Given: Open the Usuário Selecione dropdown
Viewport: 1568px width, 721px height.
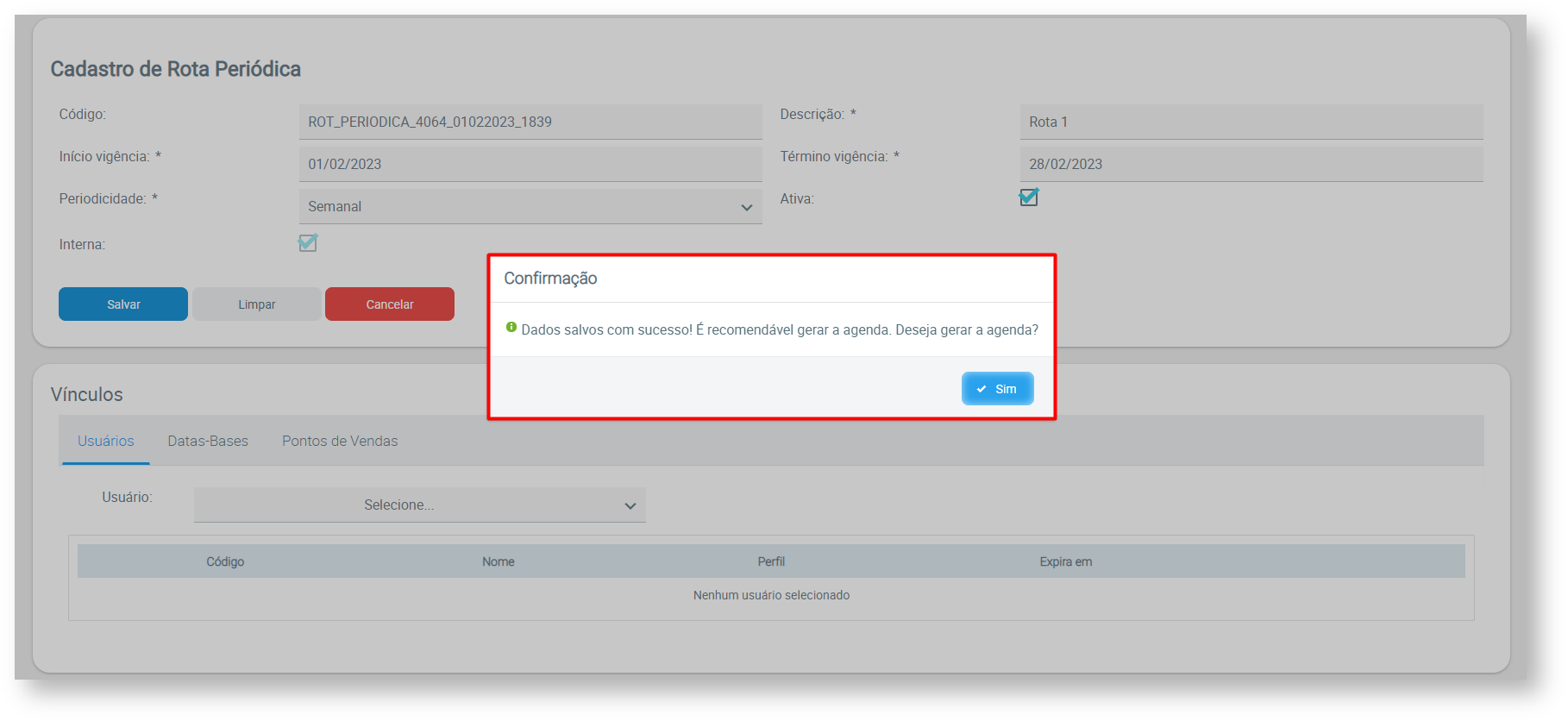Looking at the screenshot, I should (x=420, y=505).
